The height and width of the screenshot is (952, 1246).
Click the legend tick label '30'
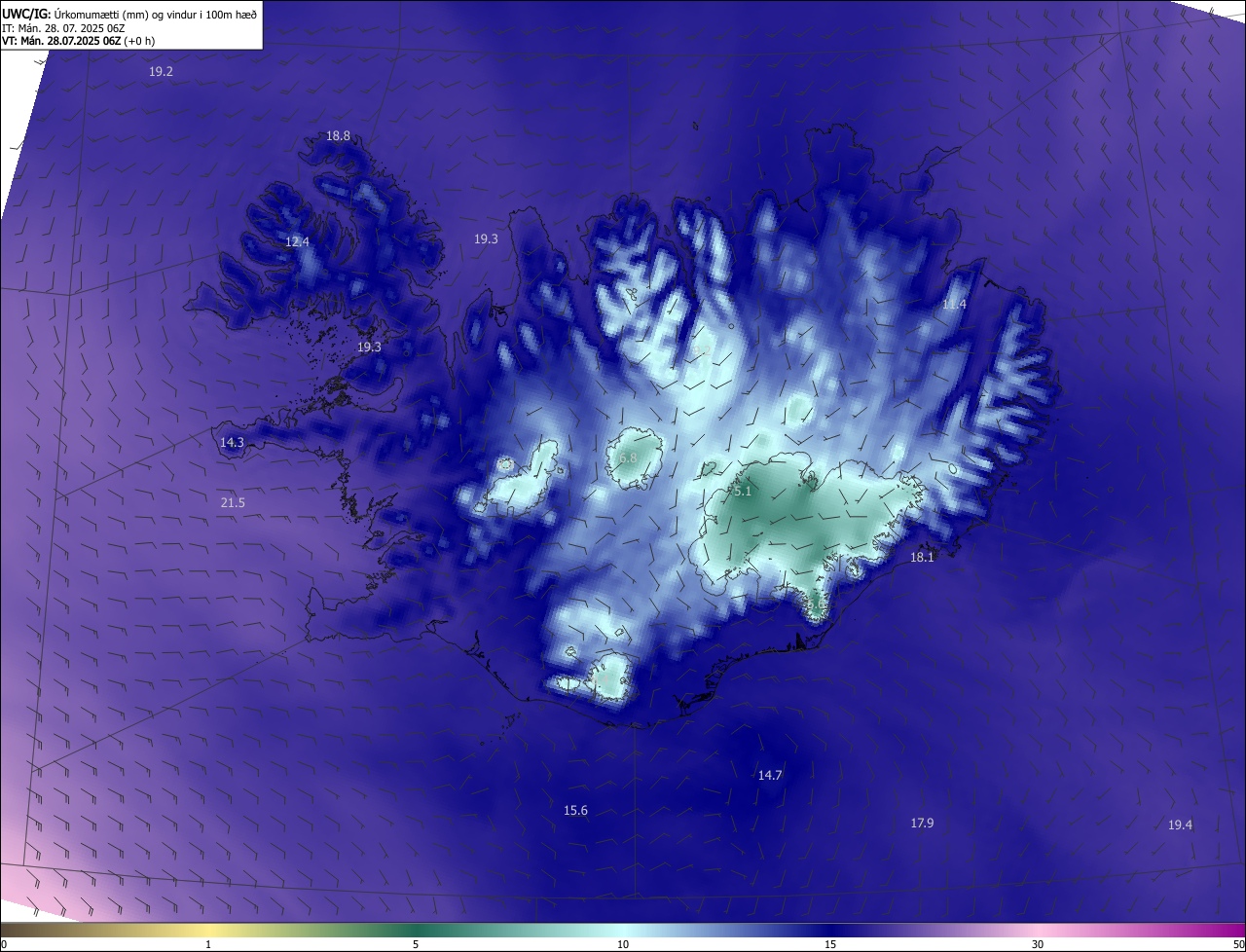(x=1038, y=944)
